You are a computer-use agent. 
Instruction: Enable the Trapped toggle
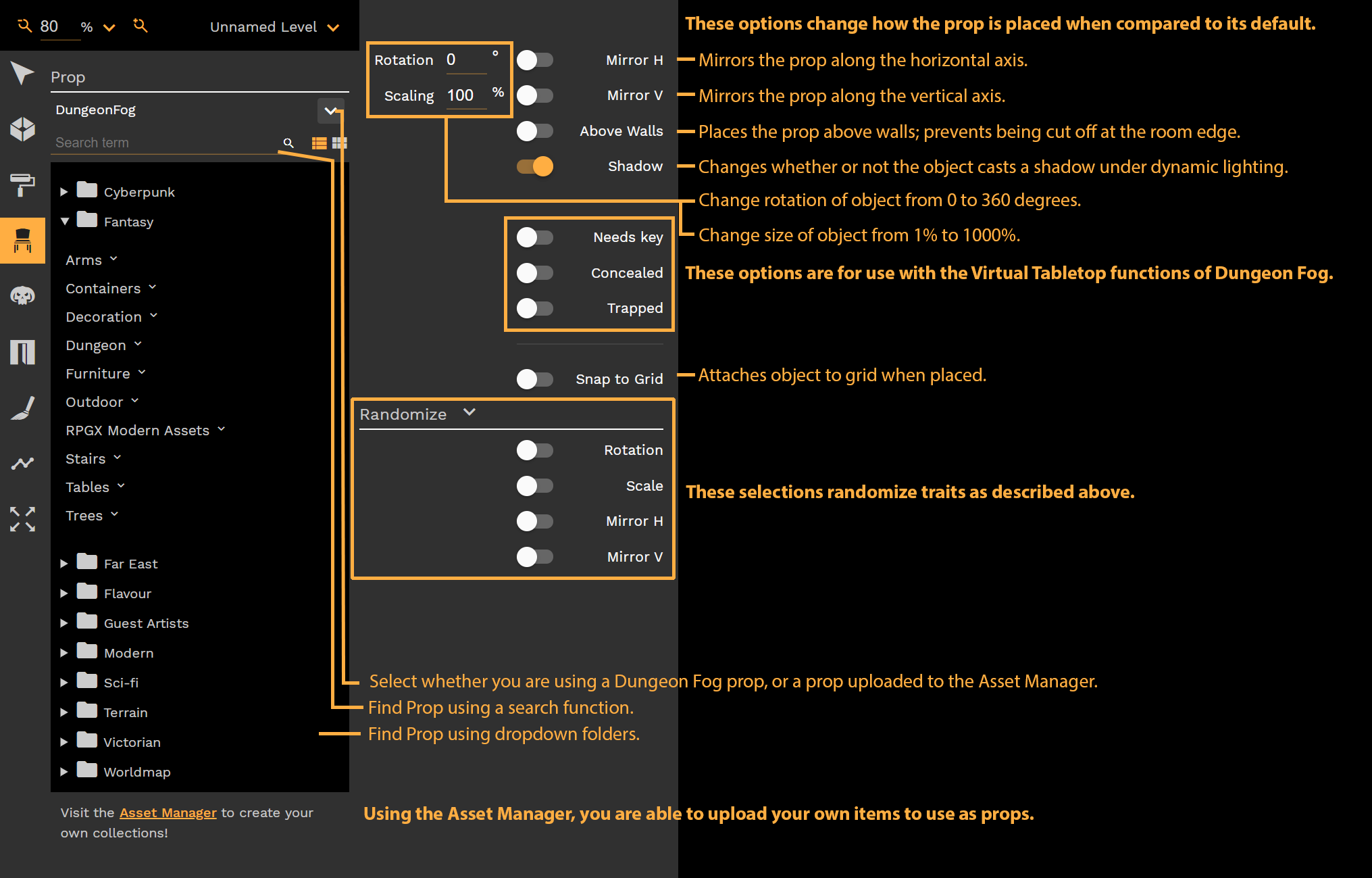(x=534, y=308)
